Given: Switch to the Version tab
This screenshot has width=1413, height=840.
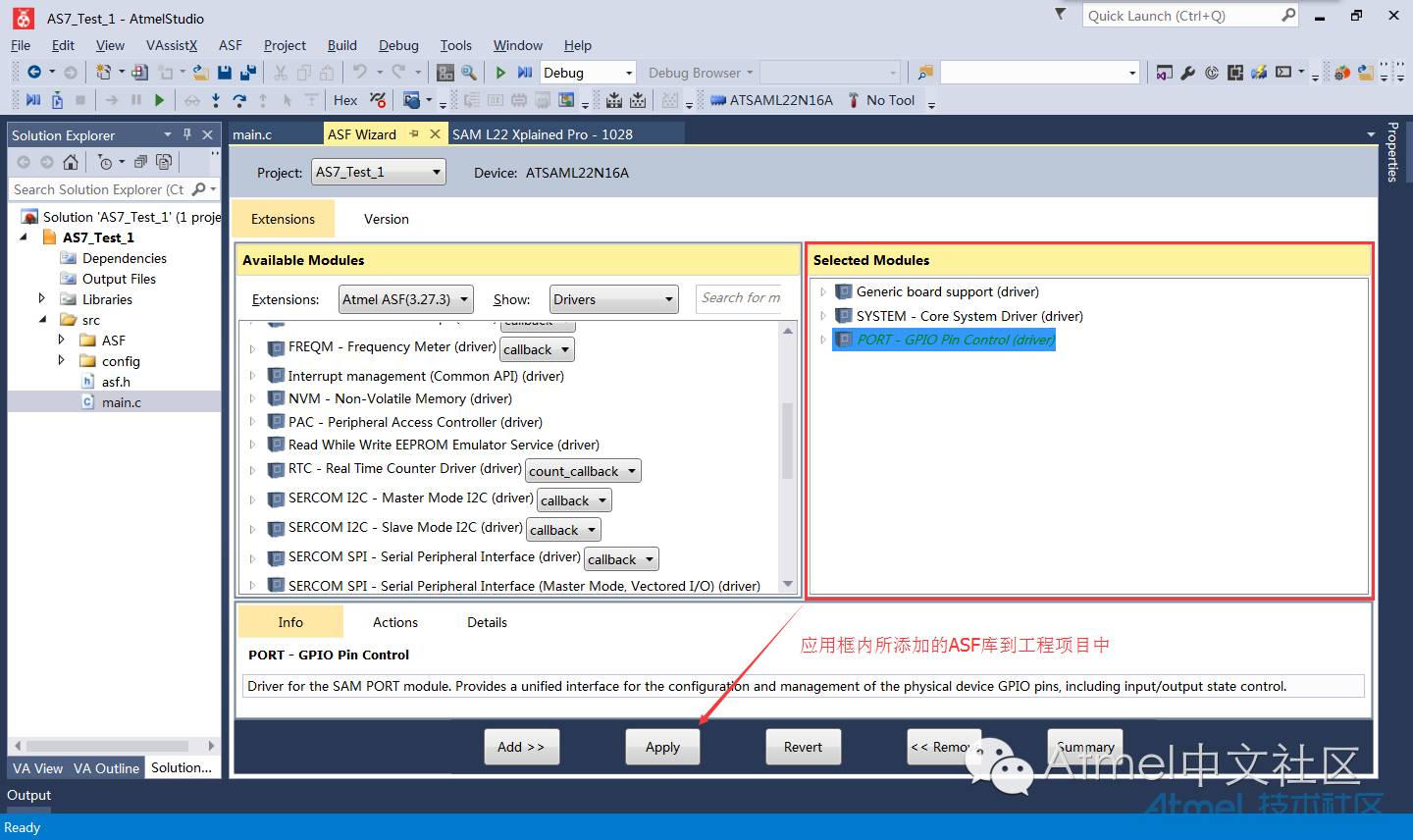Looking at the screenshot, I should tap(387, 219).
